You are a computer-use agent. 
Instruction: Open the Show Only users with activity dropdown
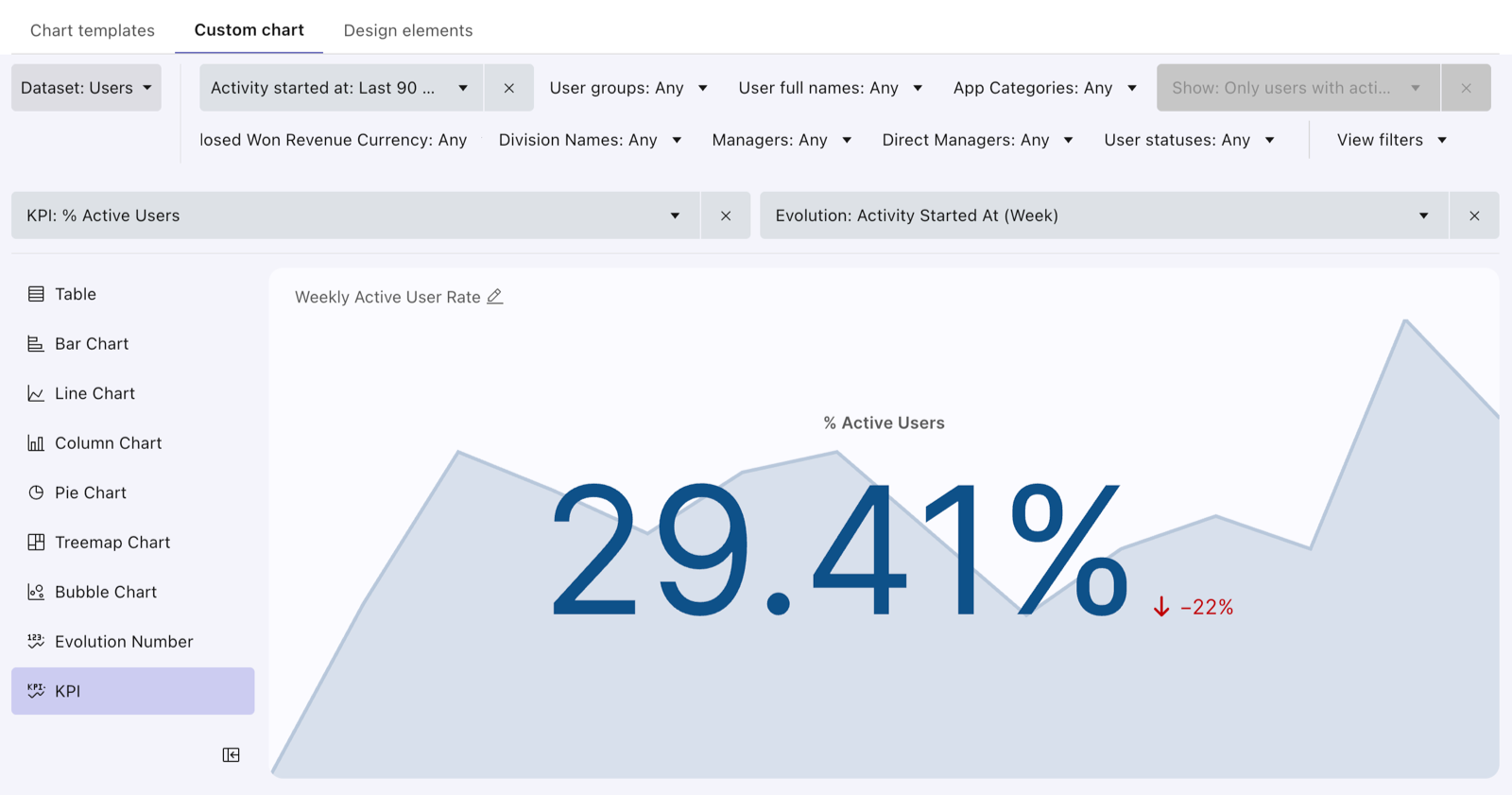coord(1298,88)
